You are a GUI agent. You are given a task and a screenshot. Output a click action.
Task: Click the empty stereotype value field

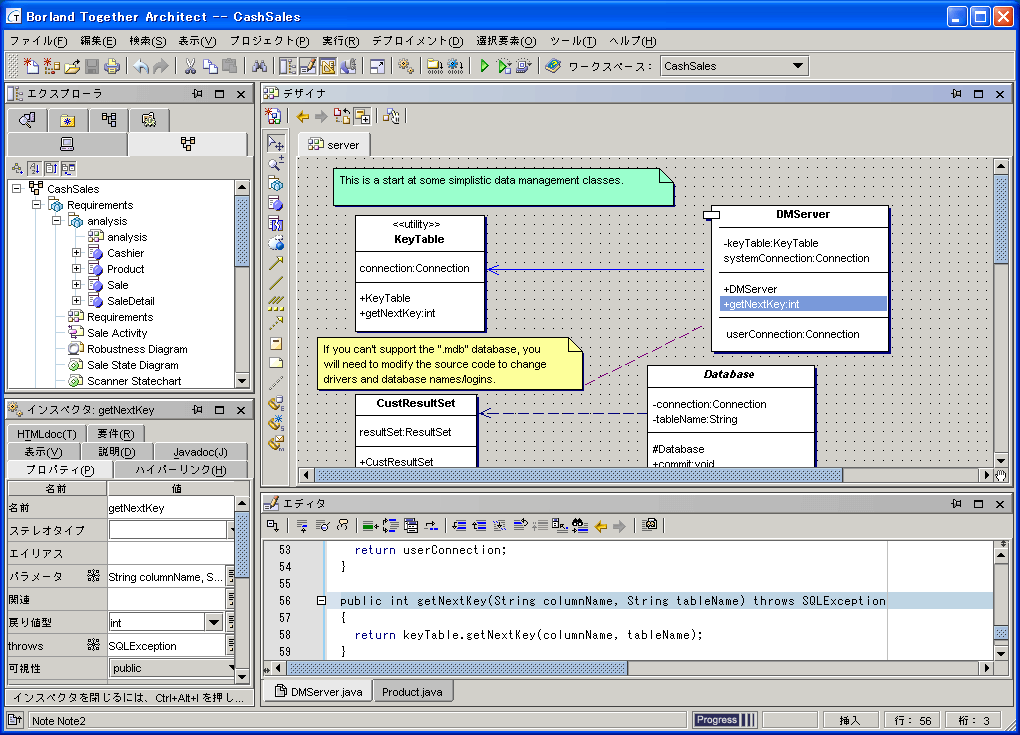167,530
